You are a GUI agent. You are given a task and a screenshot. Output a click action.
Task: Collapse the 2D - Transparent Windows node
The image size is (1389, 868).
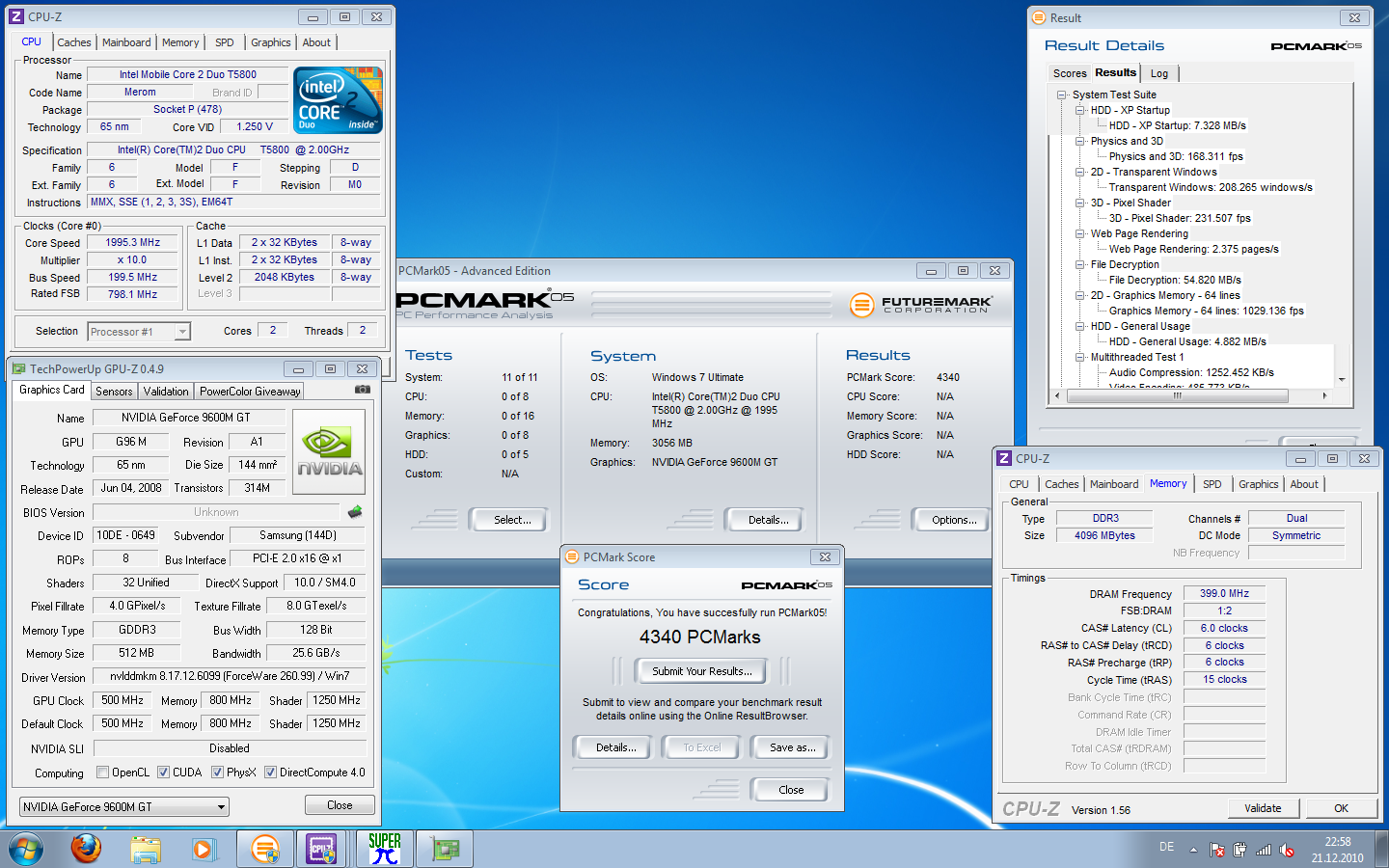coord(1080,172)
